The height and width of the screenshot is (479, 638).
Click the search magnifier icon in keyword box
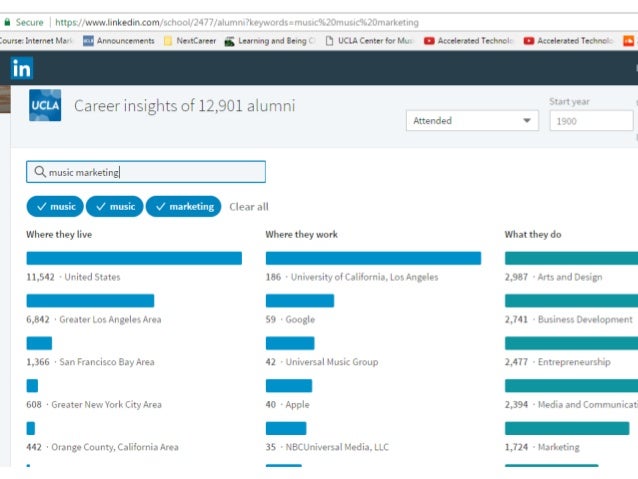tap(39, 172)
